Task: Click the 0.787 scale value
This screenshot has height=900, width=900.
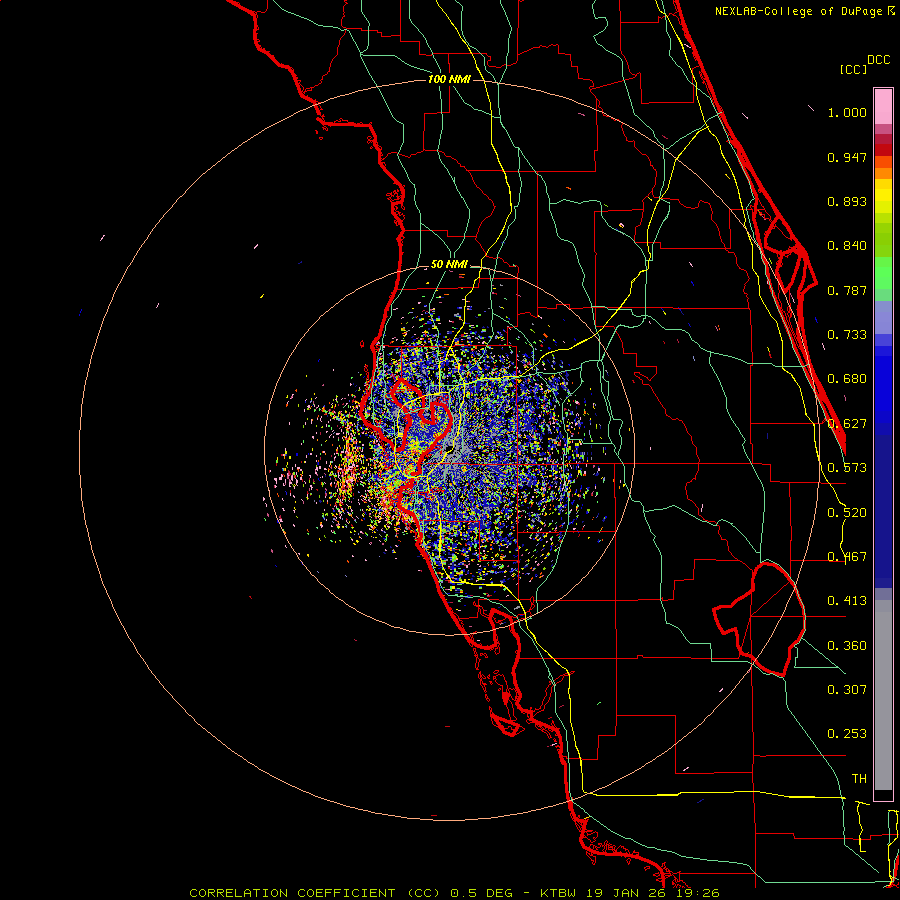Action: pyautogui.click(x=847, y=290)
